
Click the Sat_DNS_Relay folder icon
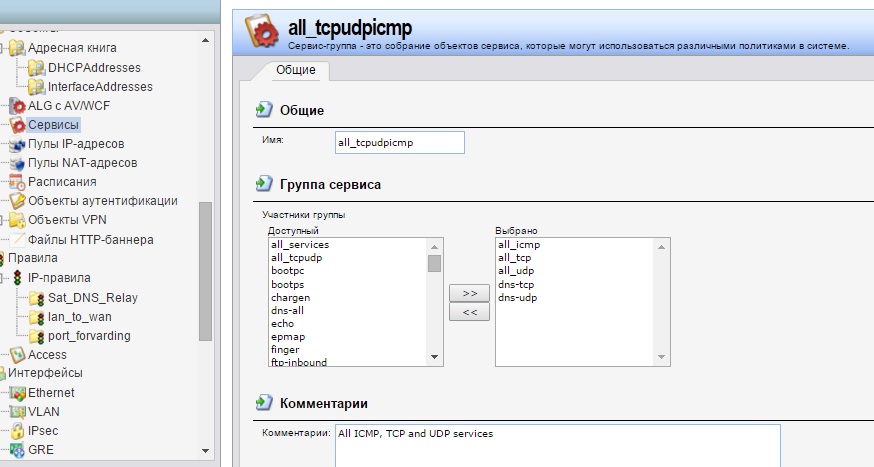click(37, 298)
